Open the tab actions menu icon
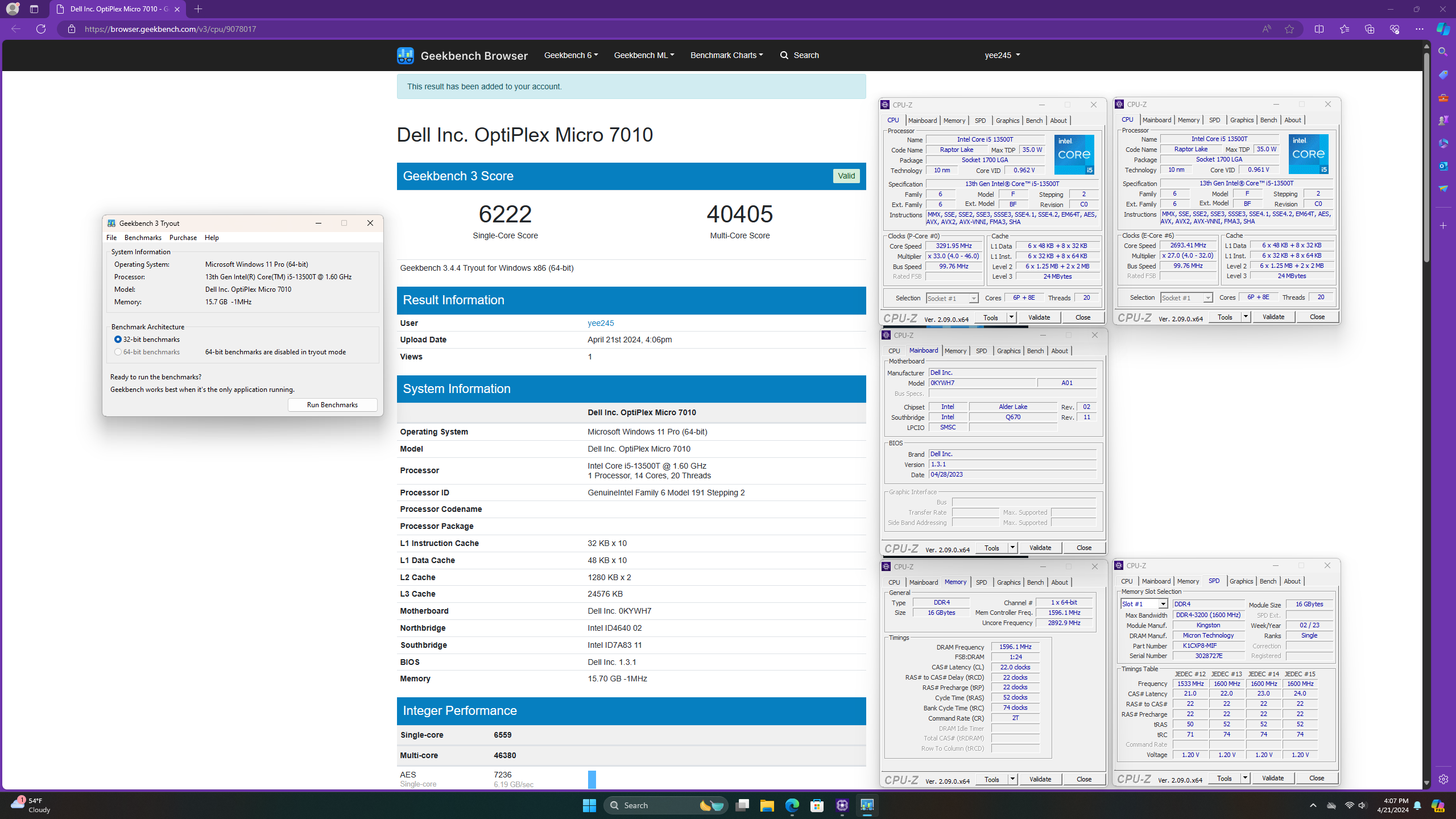 [x=34, y=9]
